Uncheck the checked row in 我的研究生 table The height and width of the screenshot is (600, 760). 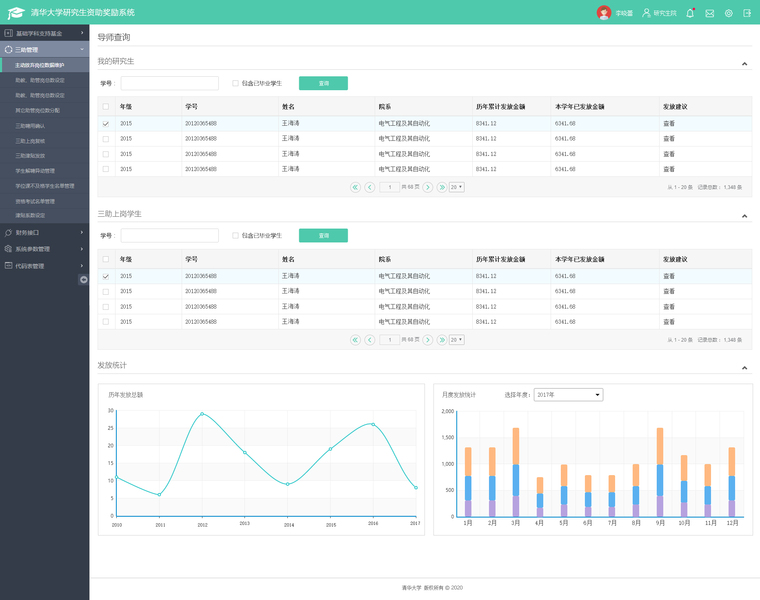[x=106, y=124]
